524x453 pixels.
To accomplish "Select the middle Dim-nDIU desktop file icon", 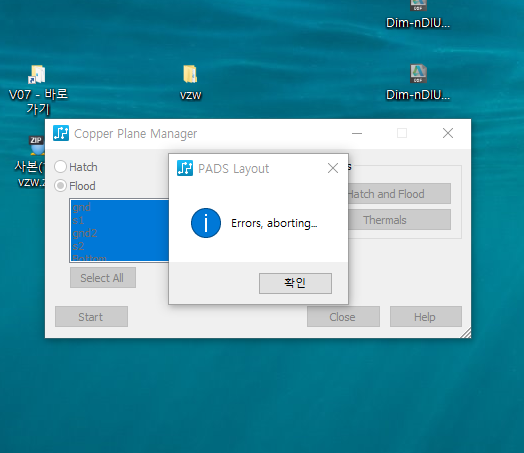I will 418,74.
